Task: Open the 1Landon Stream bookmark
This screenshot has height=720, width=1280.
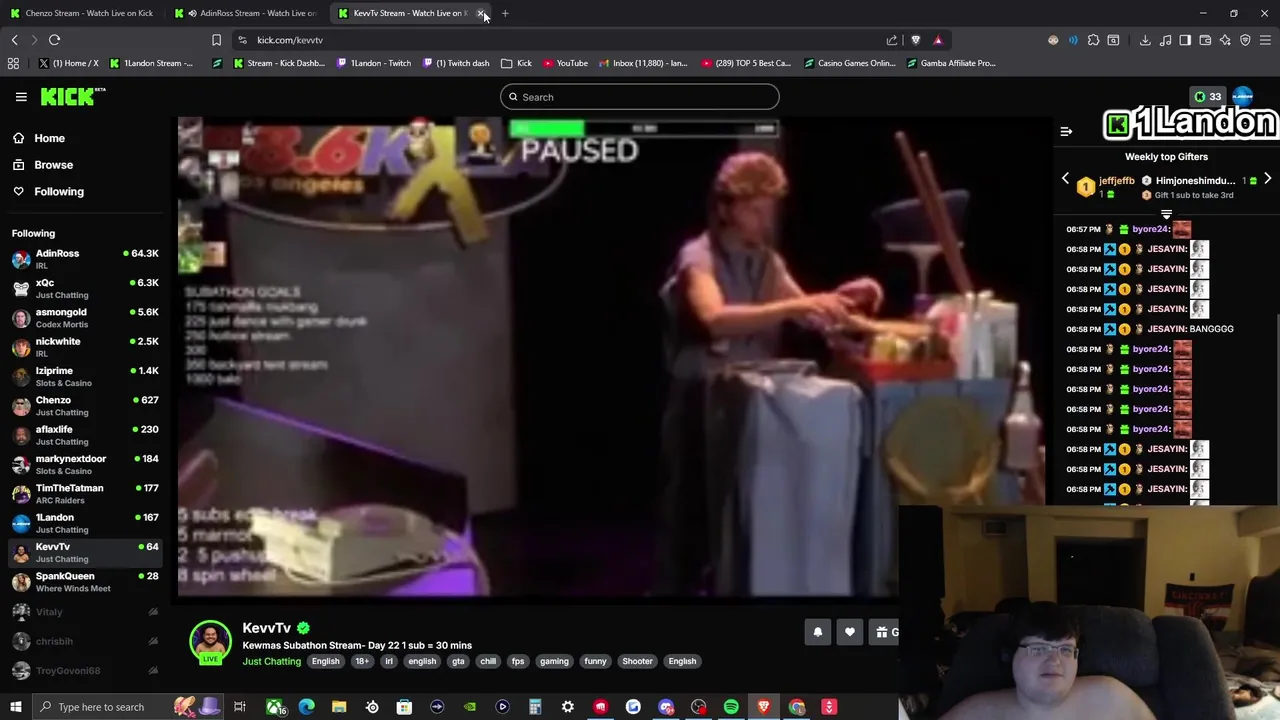Action: pos(152,63)
